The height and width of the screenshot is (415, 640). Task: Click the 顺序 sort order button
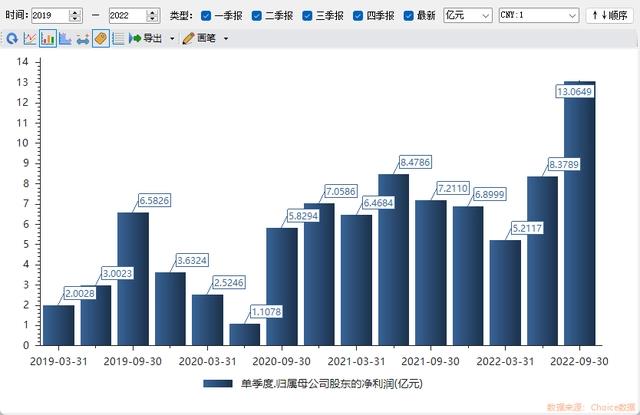(609, 16)
